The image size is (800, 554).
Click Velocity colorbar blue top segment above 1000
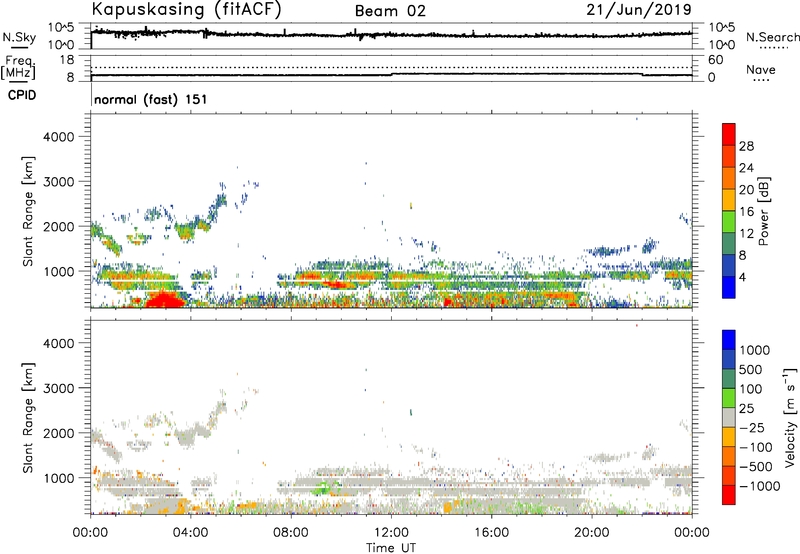tap(729, 340)
